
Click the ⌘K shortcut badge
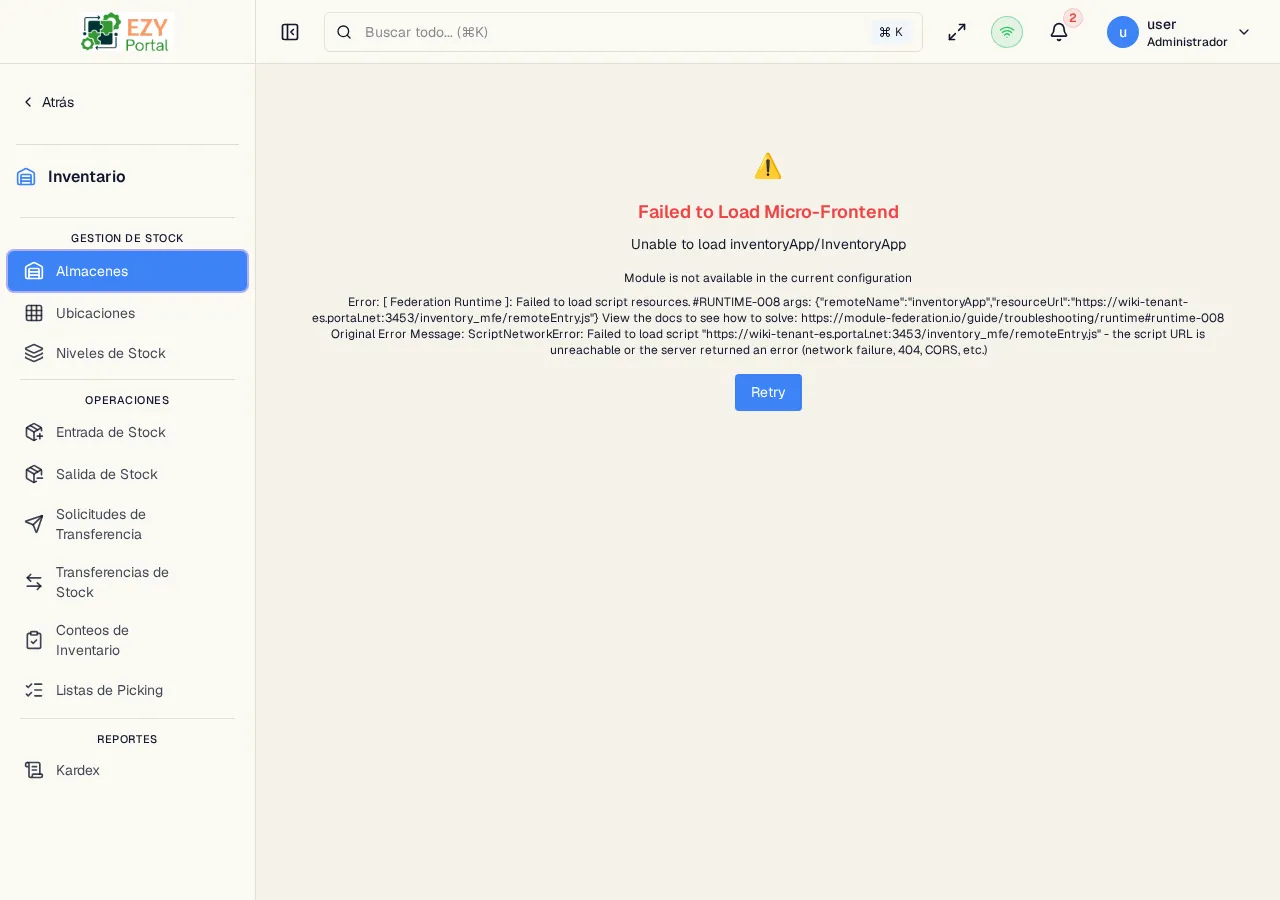click(x=891, y=32)
